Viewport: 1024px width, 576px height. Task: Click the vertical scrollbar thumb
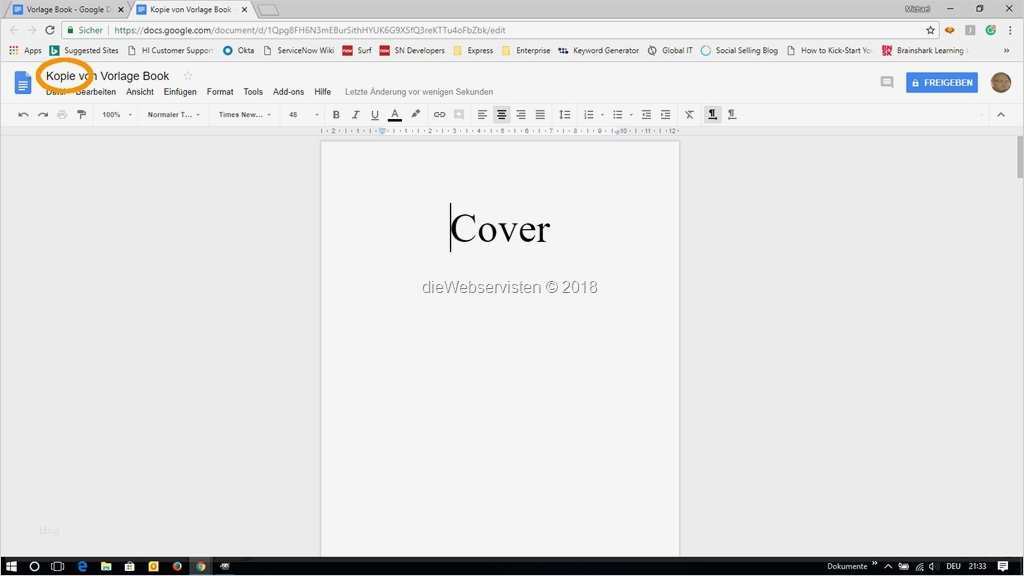[1019, 157]
